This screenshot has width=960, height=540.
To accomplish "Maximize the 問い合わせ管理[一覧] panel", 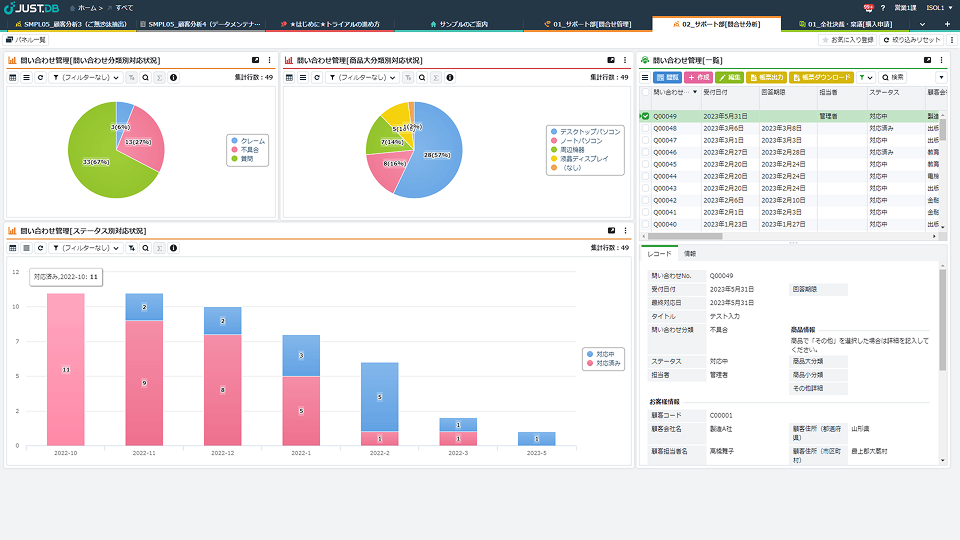I will click(927, 60).
